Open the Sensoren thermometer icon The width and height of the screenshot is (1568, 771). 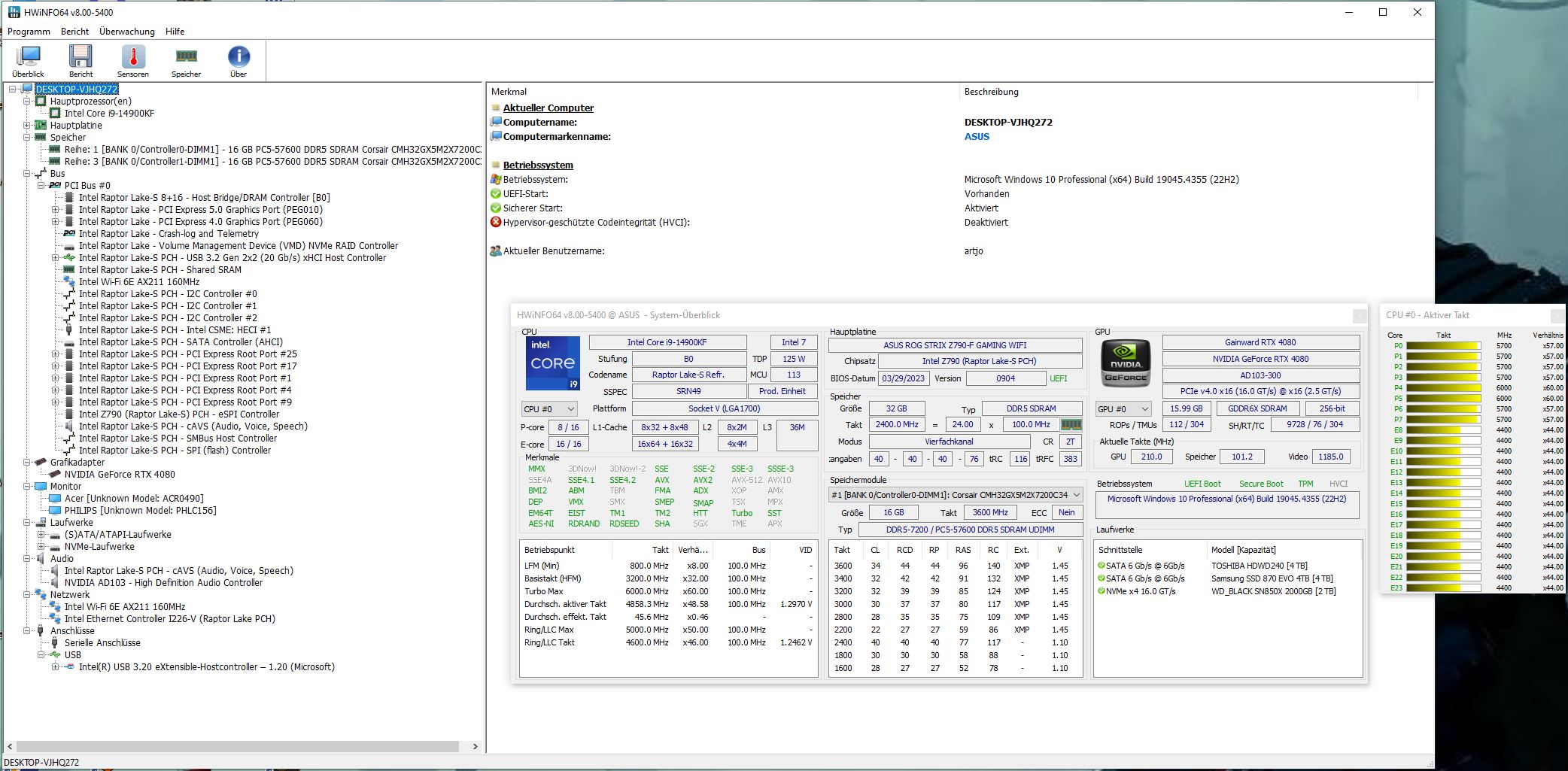[x=133, y=60]
